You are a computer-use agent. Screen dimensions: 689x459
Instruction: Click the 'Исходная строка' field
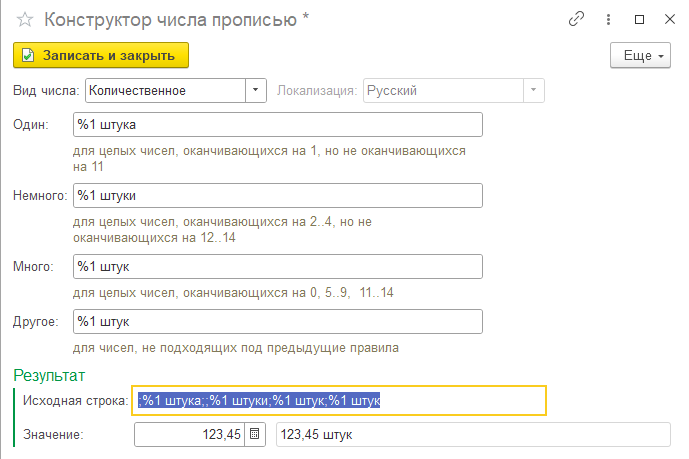(x=339, y=401)
